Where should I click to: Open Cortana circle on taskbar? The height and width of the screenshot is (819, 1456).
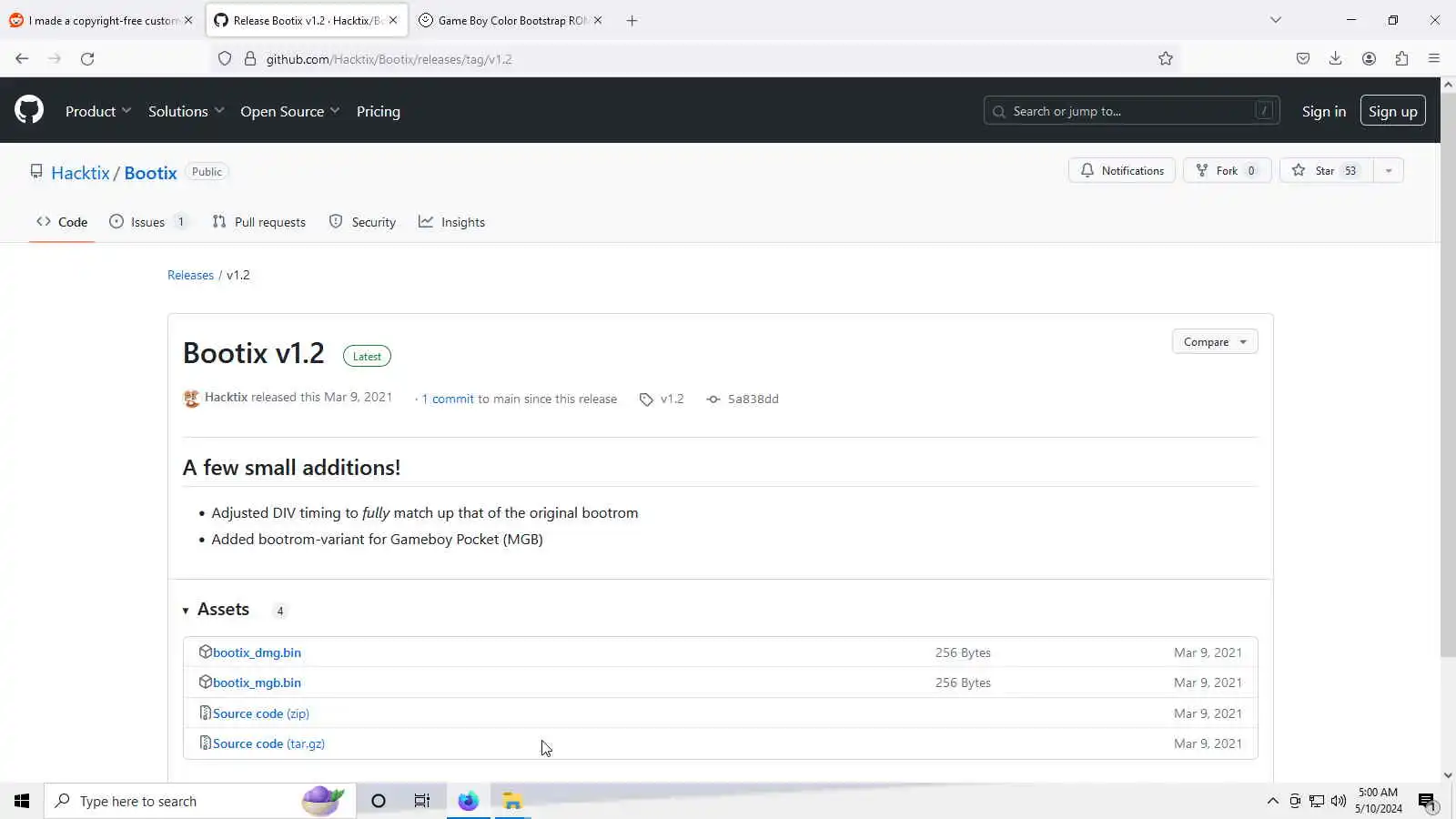point(379,801)
